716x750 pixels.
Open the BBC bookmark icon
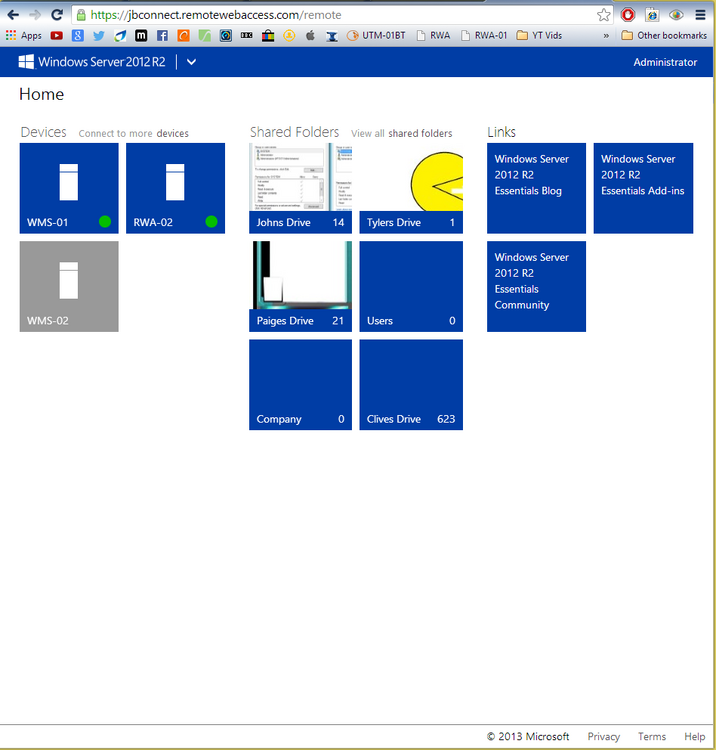pos(247,35)
